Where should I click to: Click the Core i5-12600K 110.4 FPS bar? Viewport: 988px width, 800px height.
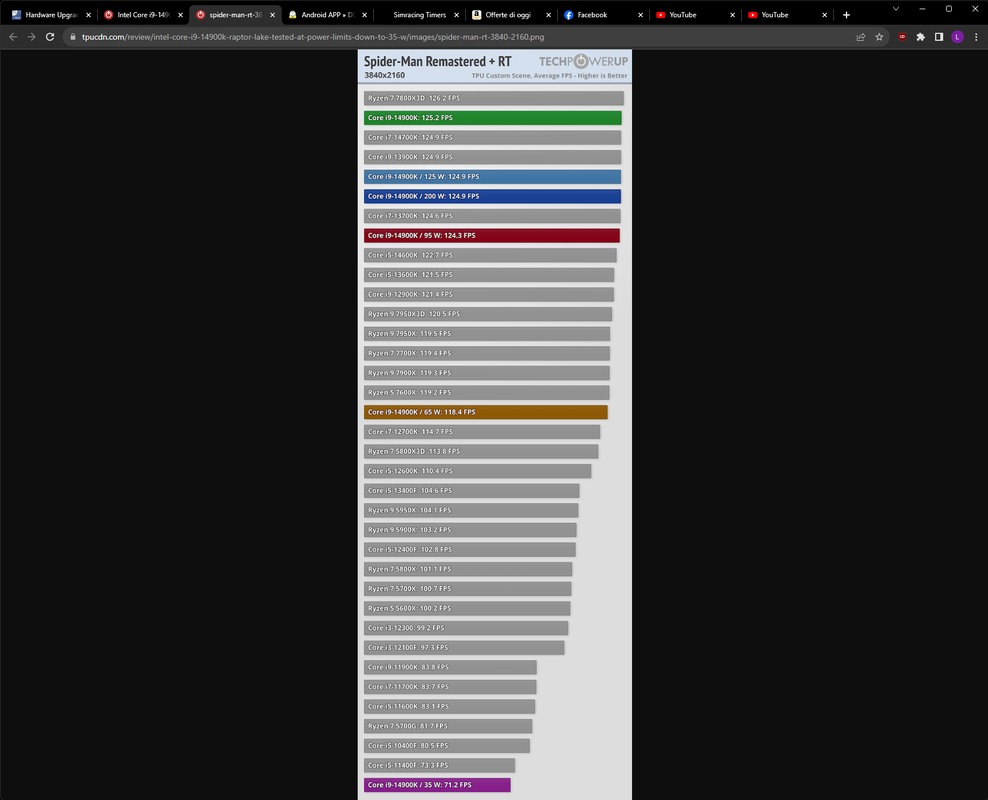[477, 471]
